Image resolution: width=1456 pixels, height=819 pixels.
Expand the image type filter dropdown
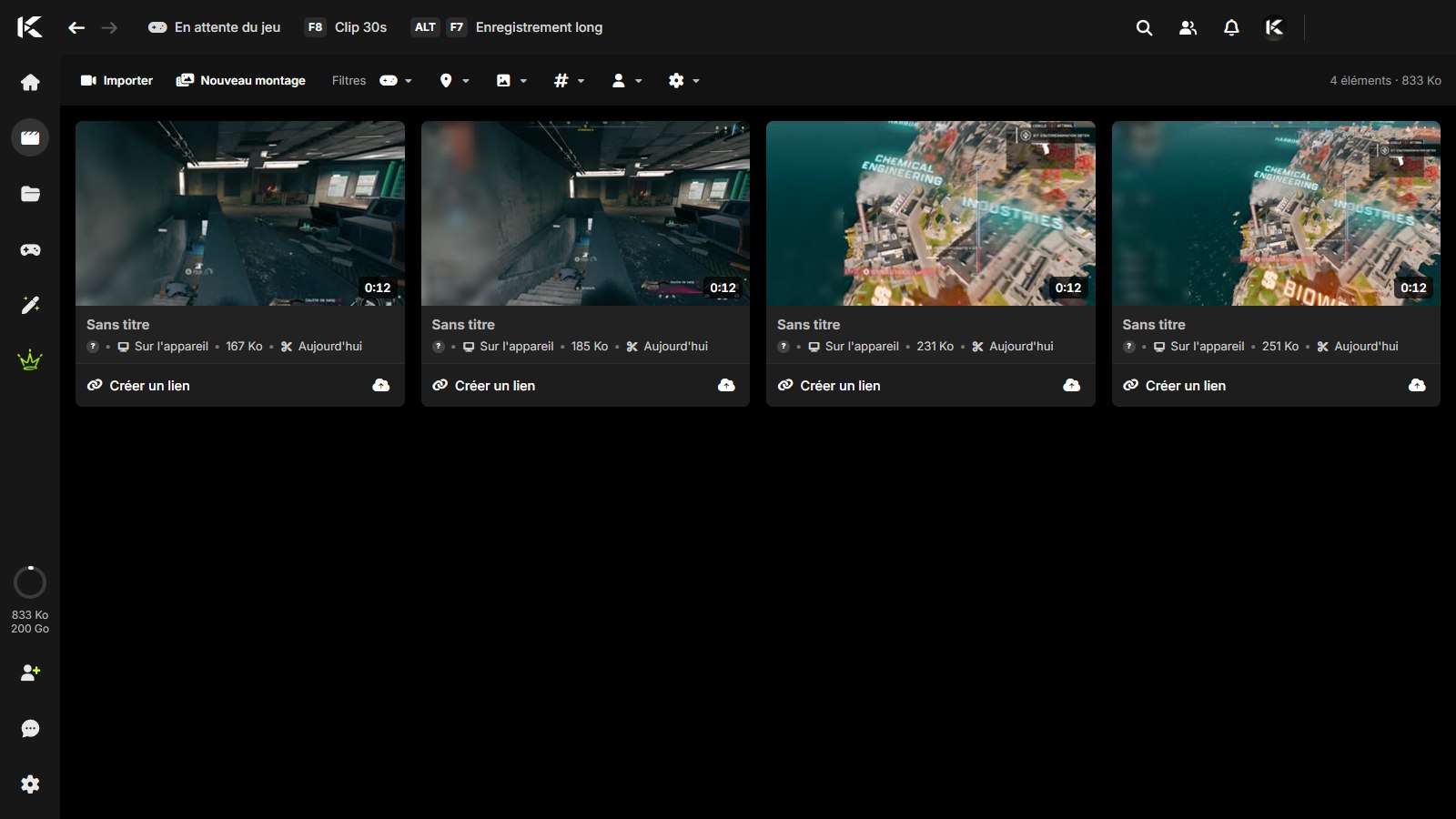point(511,81)
